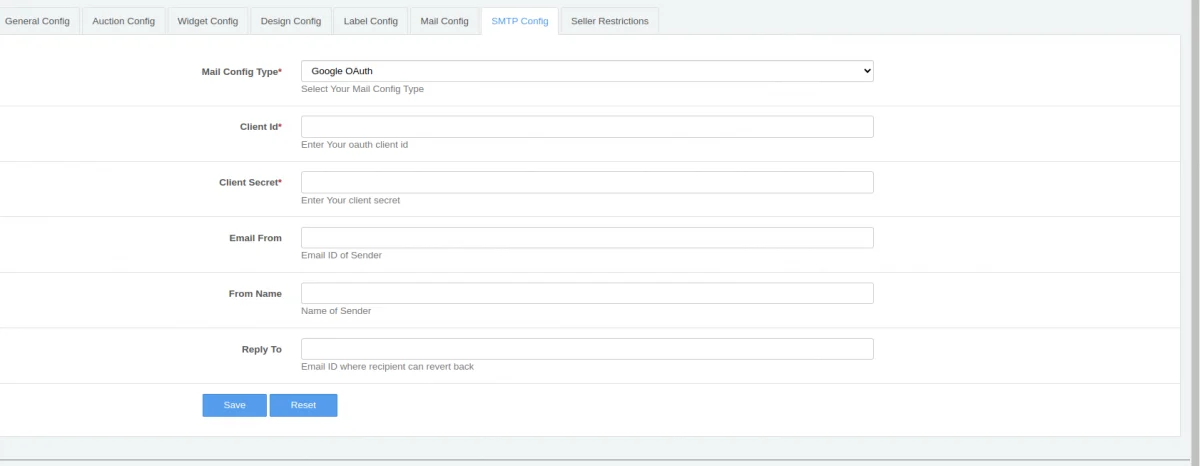Focus the Reply To input field
The width and height of the screenshot is (1200, 466).
[x=587, y=349]
